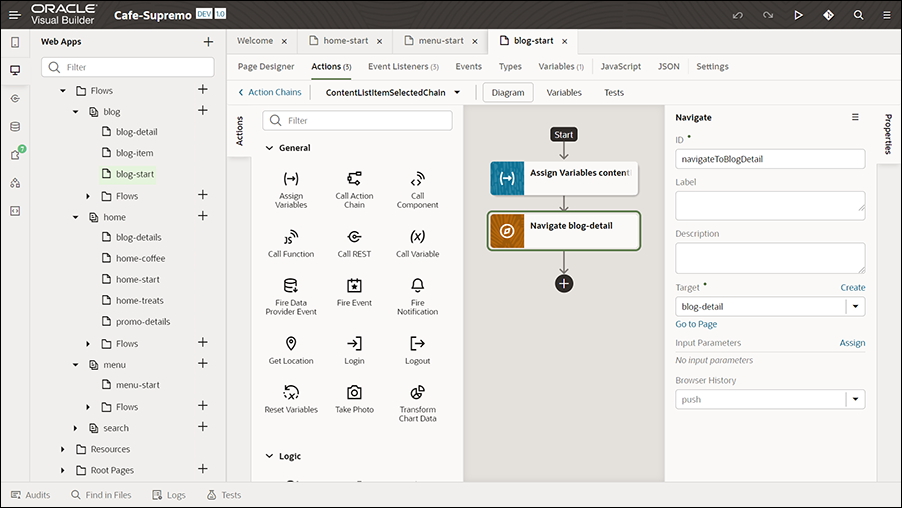
Task: Open Business Objects database icon
Action: pos(16,127)
